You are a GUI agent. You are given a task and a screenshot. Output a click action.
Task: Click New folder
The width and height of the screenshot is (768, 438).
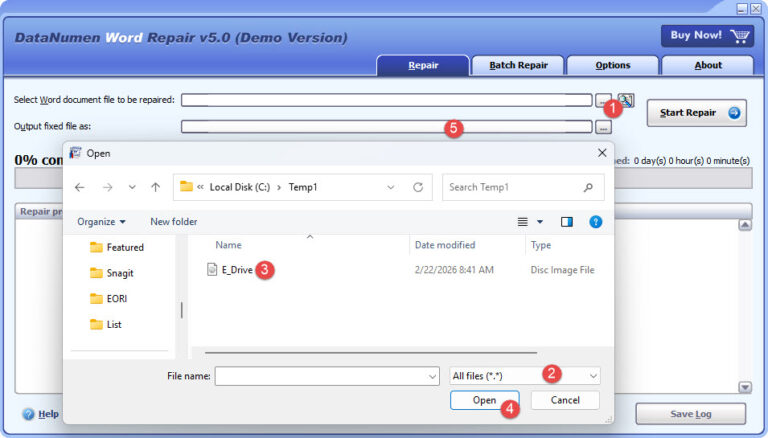pos(173,222)
